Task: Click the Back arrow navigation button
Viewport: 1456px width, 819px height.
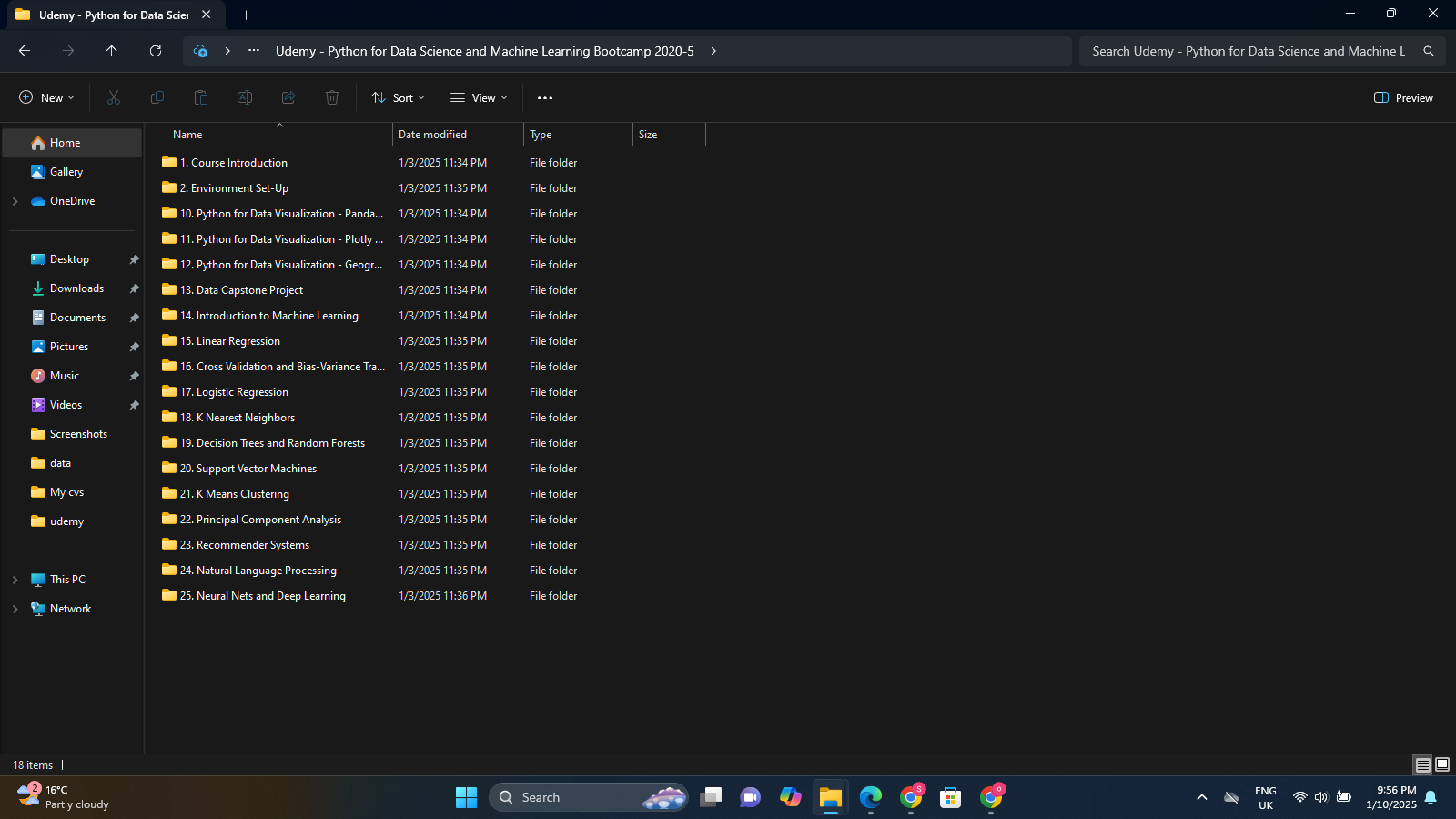Action: (x=25, y=51)
